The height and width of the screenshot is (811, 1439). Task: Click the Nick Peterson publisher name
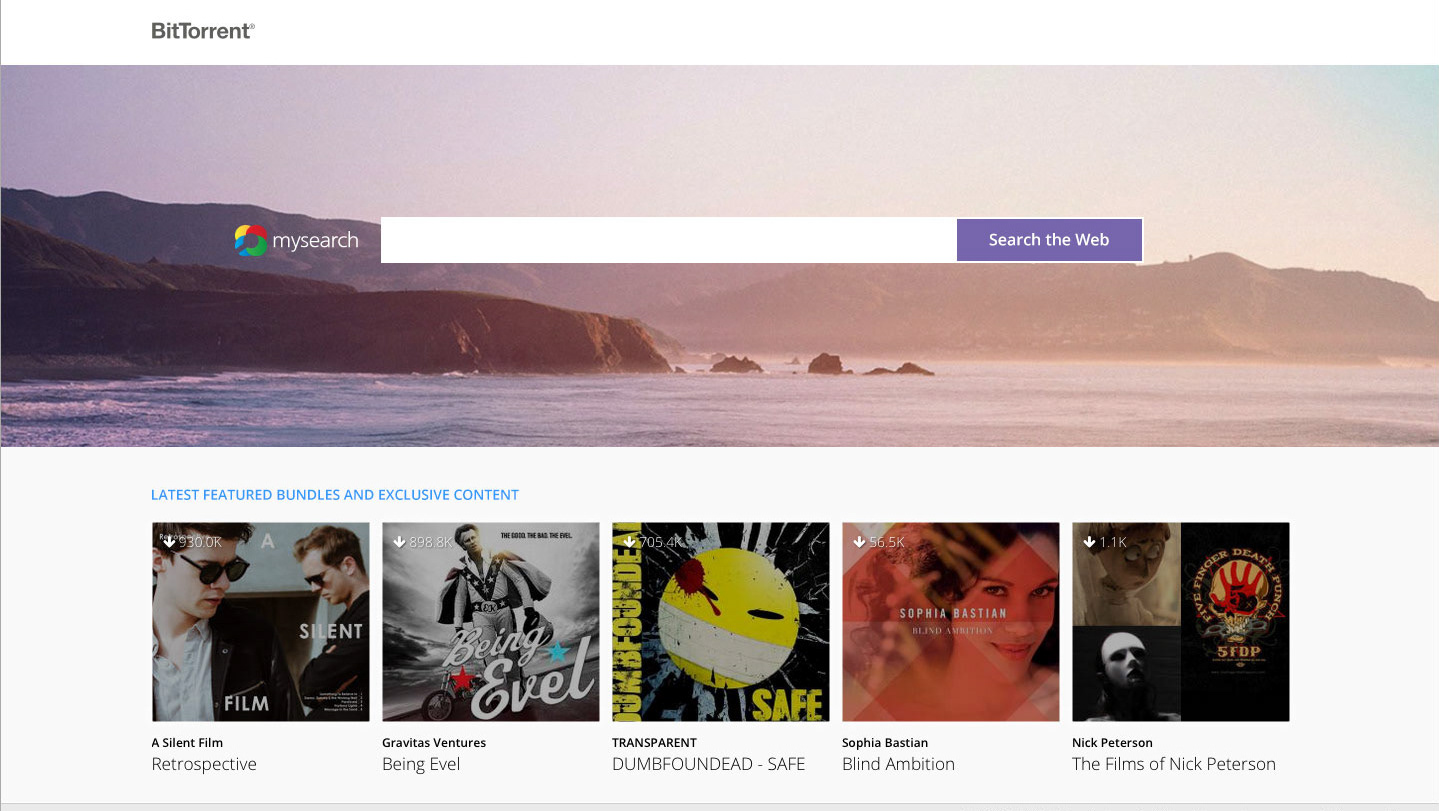point(1112,743)
